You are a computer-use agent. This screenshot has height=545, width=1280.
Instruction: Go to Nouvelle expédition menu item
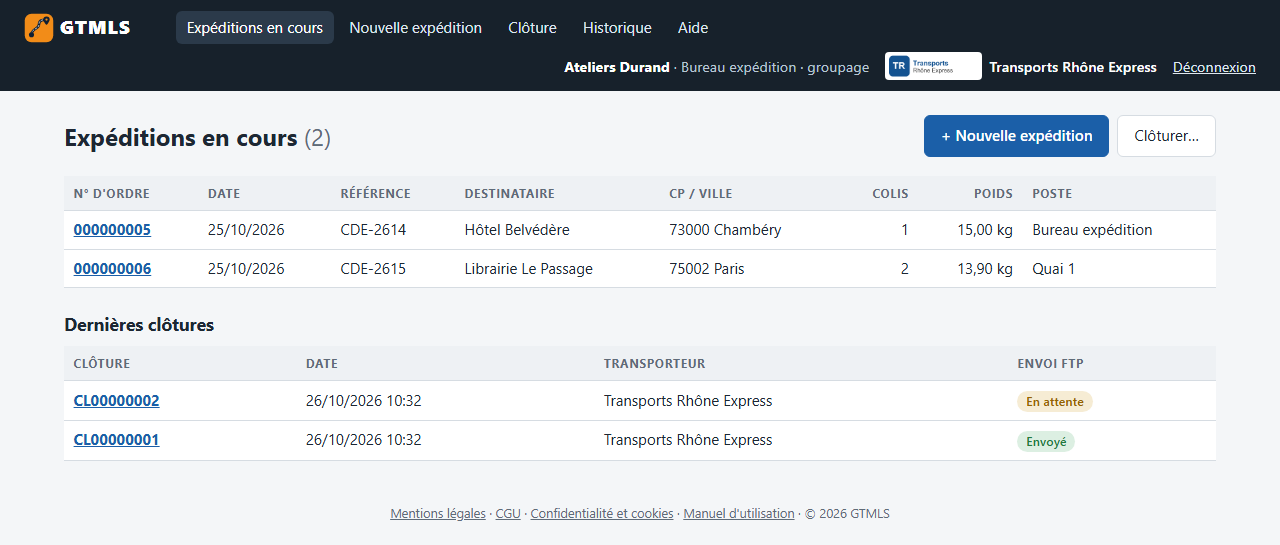415,28
